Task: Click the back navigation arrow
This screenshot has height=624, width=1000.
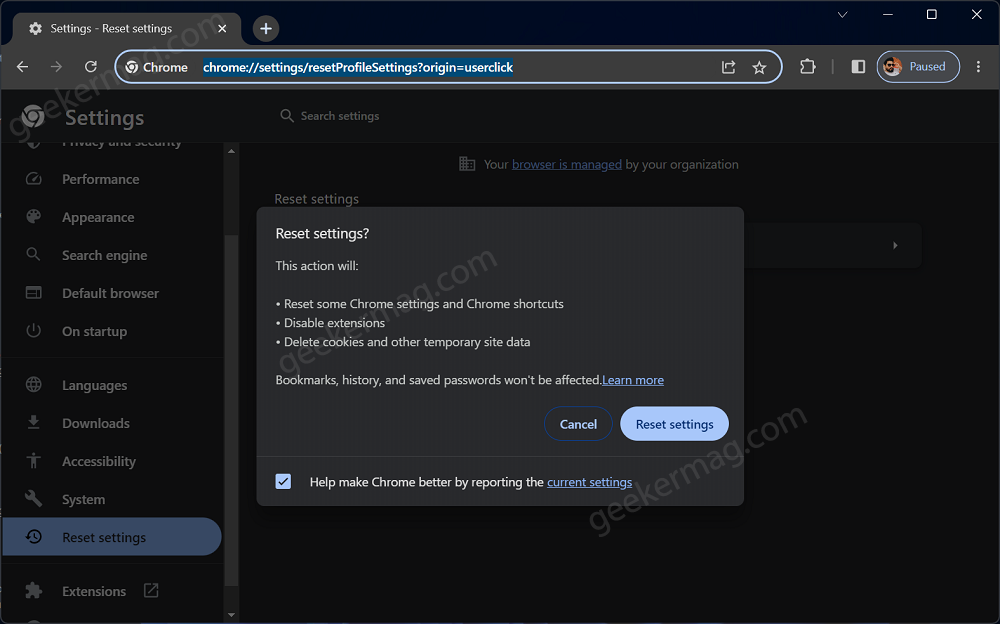Action: pyautogui.click(x=22, y=67)
